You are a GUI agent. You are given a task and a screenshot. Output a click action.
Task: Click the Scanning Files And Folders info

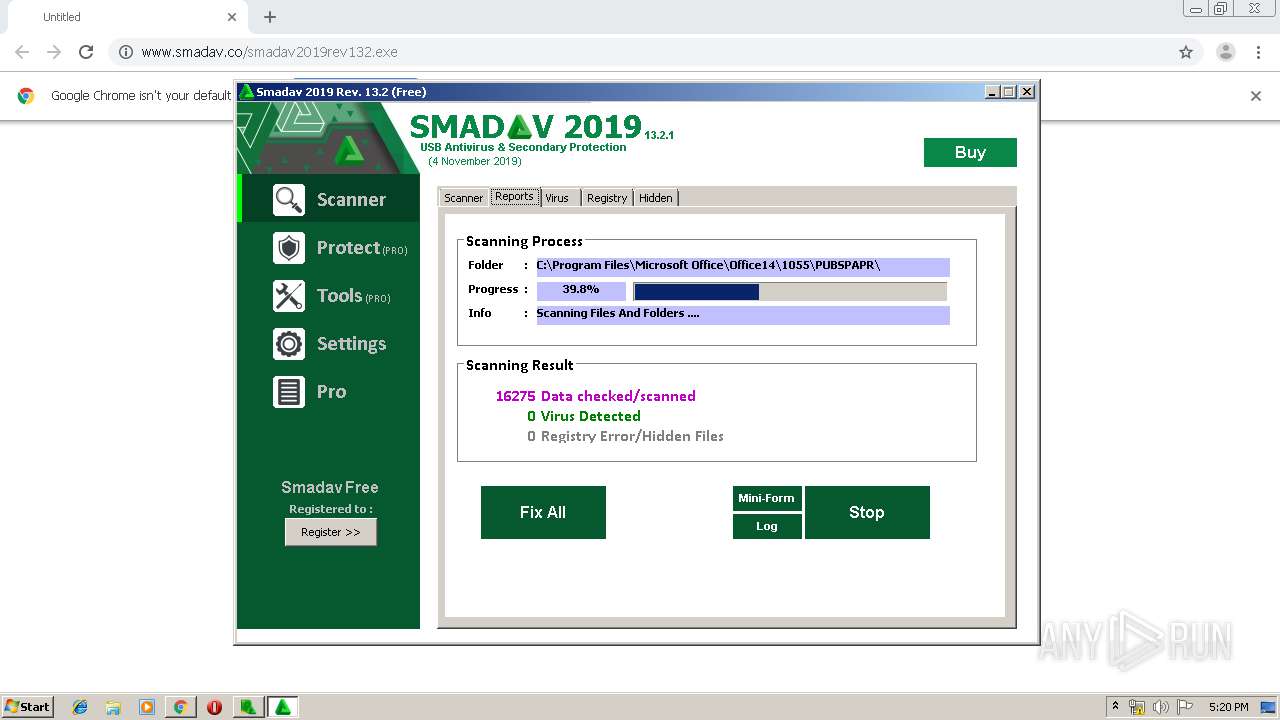point(743,314)
